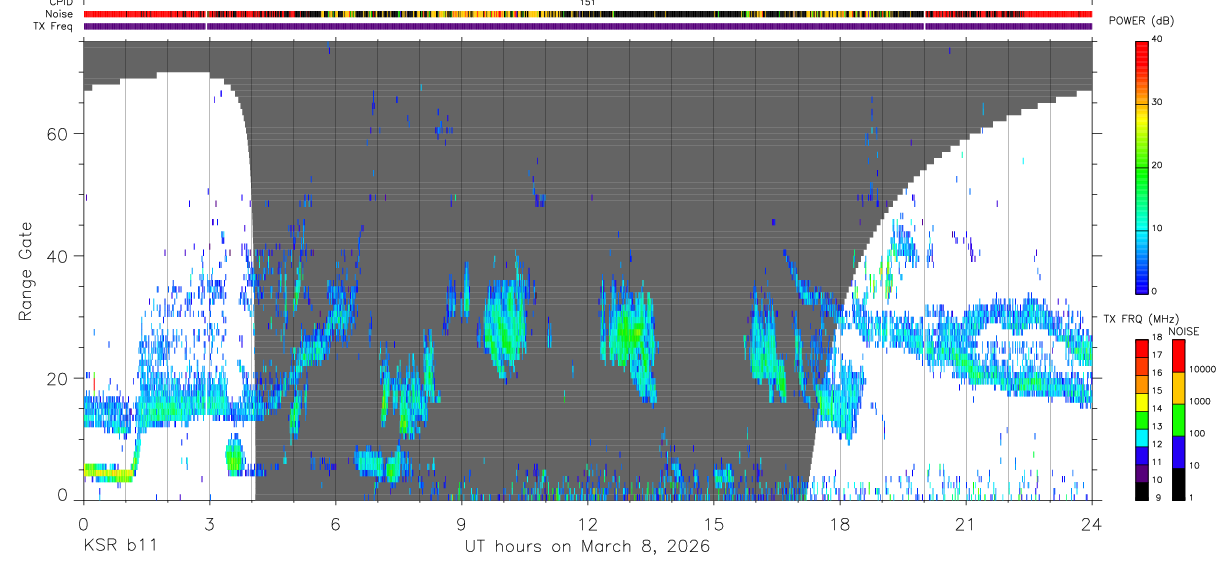Image resolution: width=1228 pixels, height=567 pixels.
Task: Click hour tick '3' on time axis
Action: [209, 523]
